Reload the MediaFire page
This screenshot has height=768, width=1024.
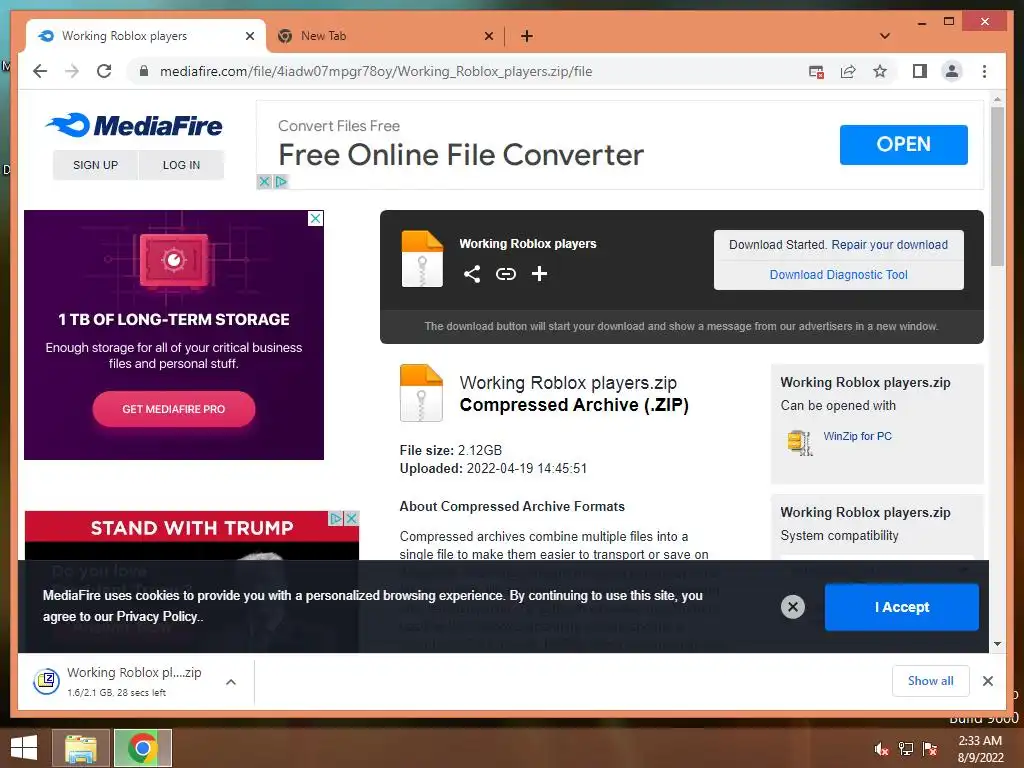click(x=104, y=71)
